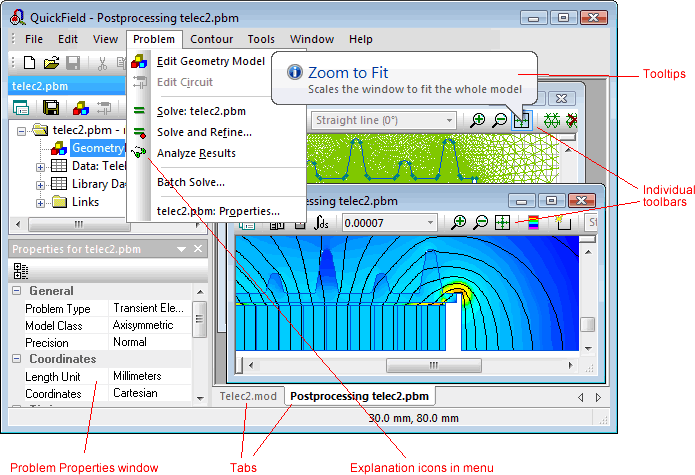Click the Library Data table icon in tree
This screenshot has height=475, width=695.
tap(59, 183)
